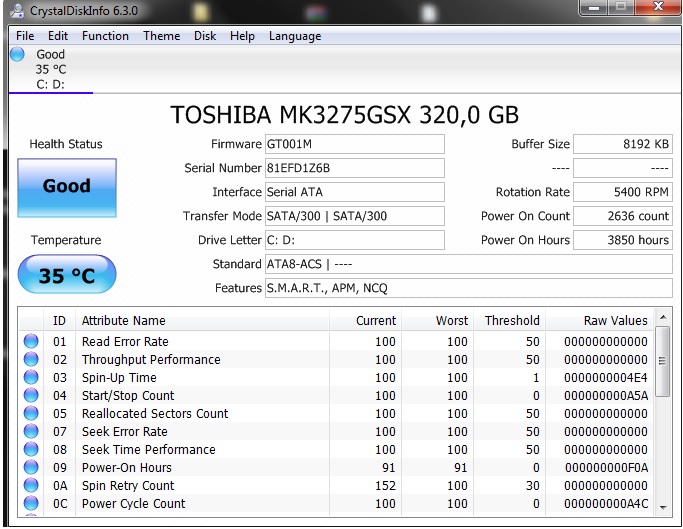The height and width of the screenshot is (529, 683).
Task: Click the Standard field ATA8-ACS
Action: coord(469,264)
